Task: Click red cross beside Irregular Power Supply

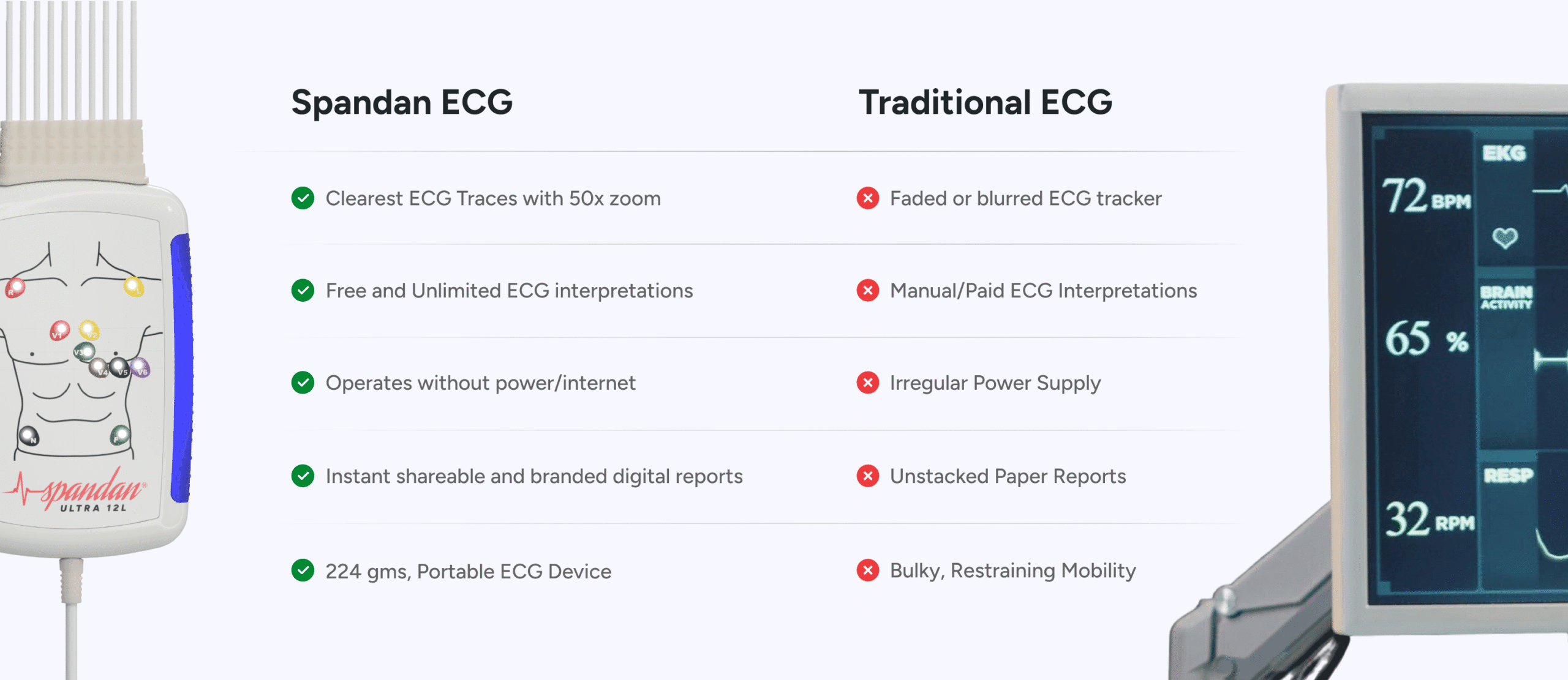Action: (867, 383)
